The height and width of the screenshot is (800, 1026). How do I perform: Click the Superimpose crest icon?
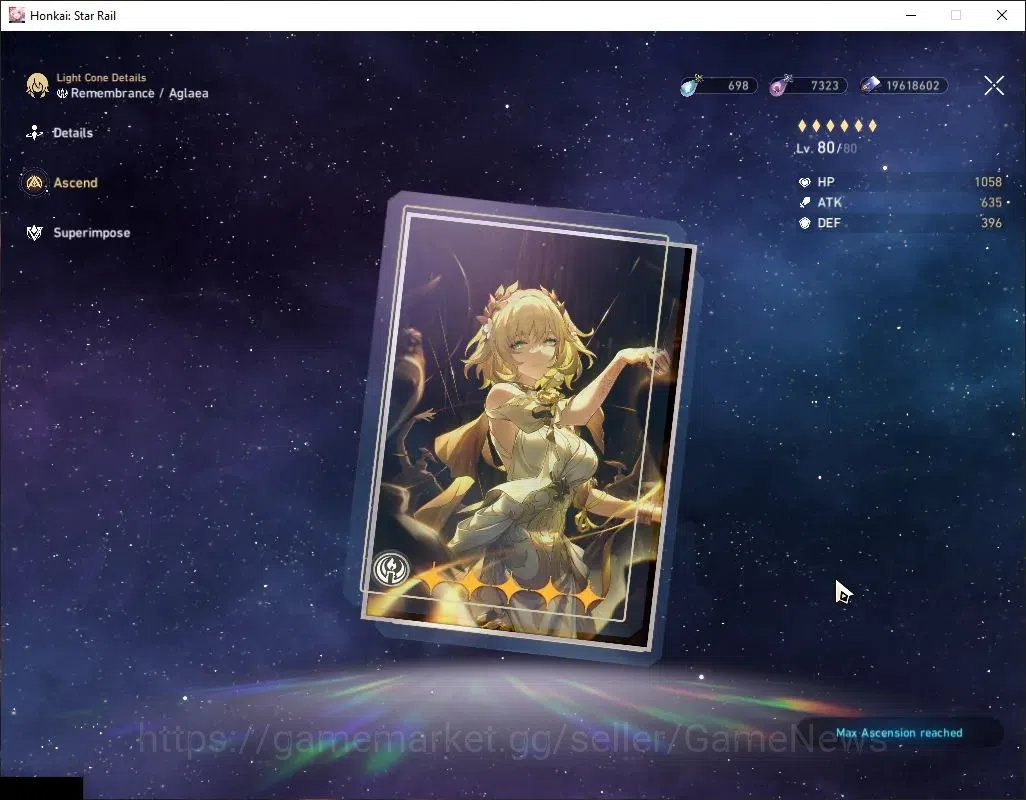click(x=34, y=232)
